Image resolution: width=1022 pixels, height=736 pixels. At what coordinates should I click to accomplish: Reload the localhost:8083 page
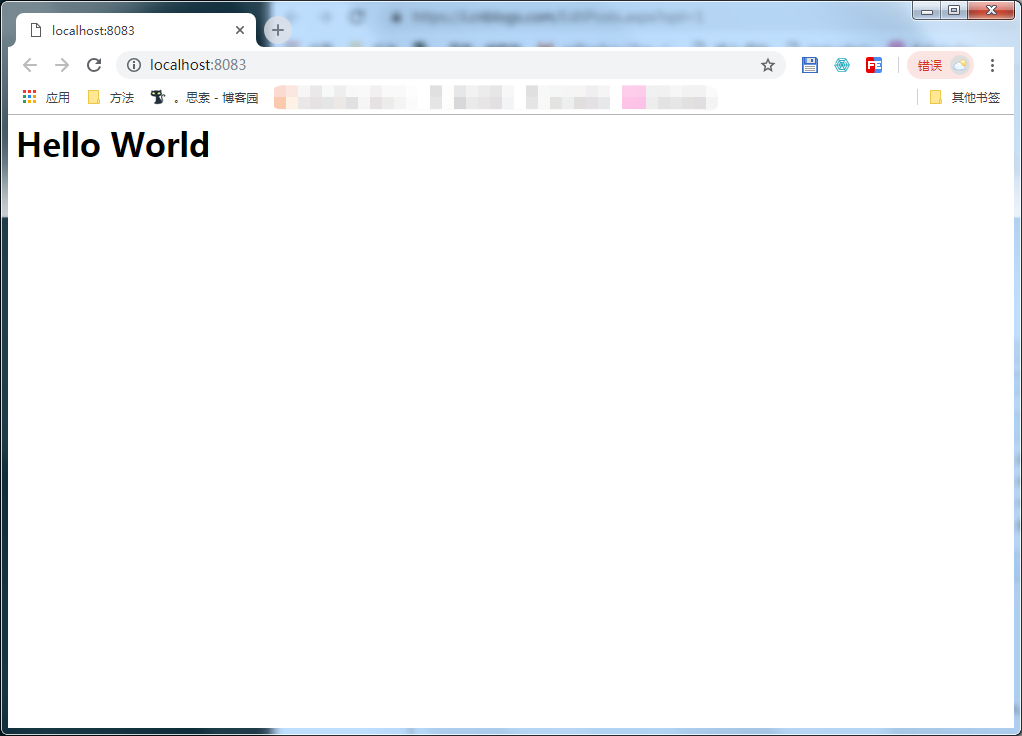click(95, 65)
